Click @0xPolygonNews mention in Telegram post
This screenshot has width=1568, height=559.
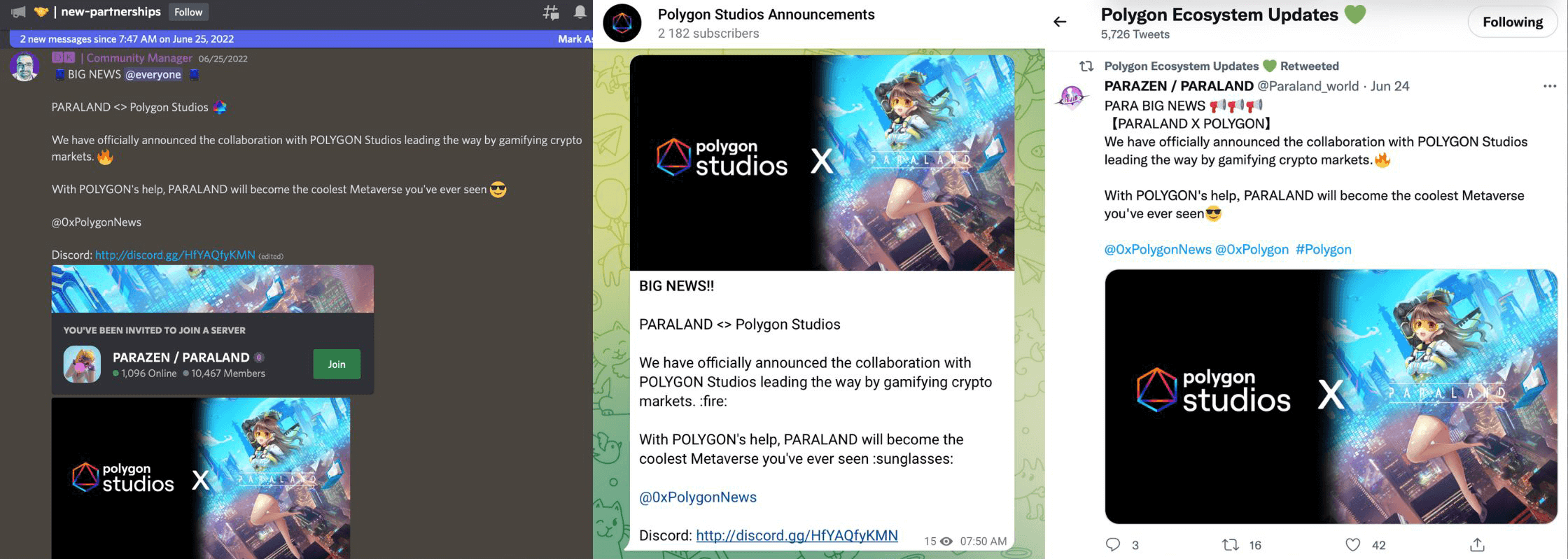[x=698, y=497]
